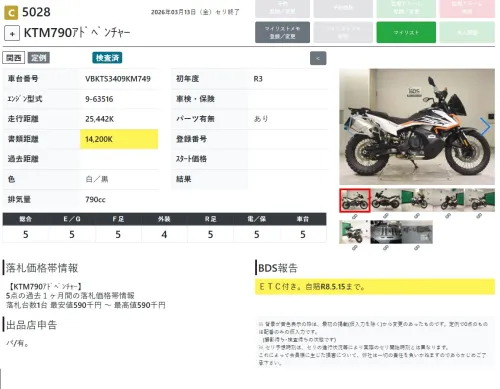This screenshot has height=389, width=500.
Task: Open the link icon under the second thumbnail
Action: pyautogui.click(x=386, y=216)
